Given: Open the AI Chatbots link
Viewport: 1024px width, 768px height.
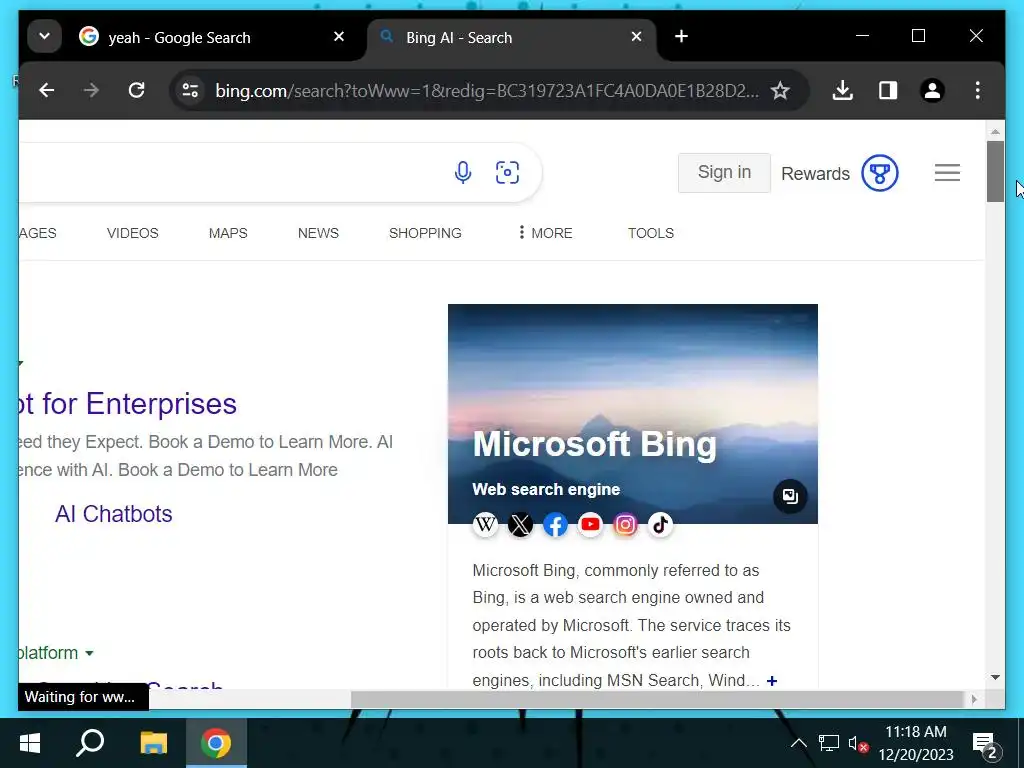Looking at the screenshot, I should click(114, 514).
